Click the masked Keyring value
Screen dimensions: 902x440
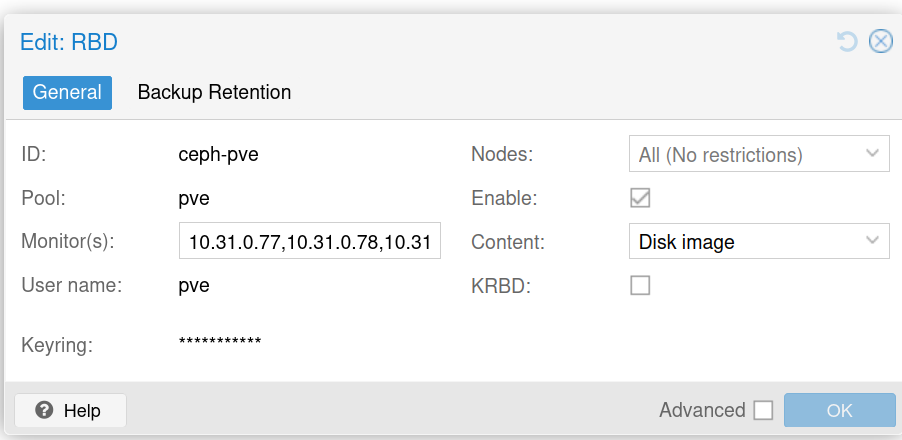coord(220,343)
